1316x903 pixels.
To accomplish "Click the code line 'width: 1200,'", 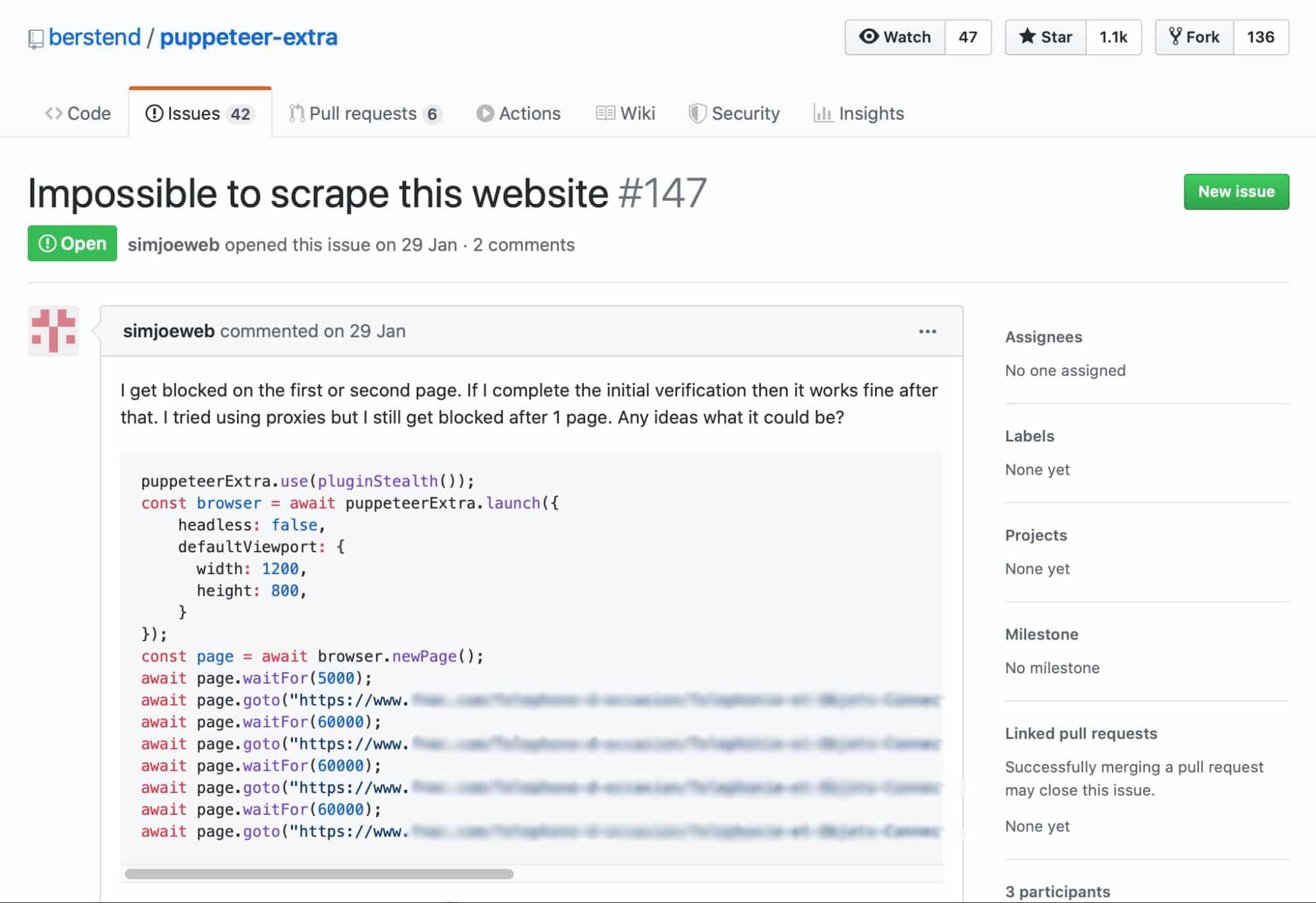I will 251,569.
